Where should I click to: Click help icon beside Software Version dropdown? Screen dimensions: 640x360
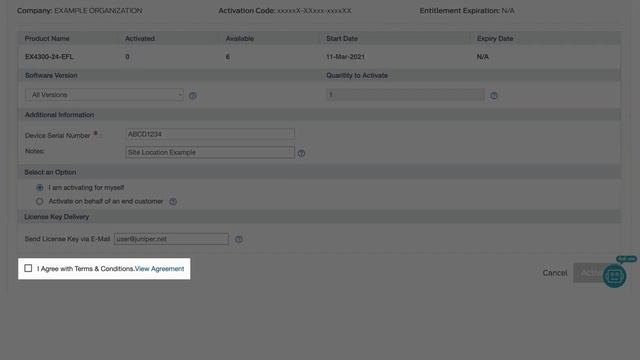pos(193,96)
